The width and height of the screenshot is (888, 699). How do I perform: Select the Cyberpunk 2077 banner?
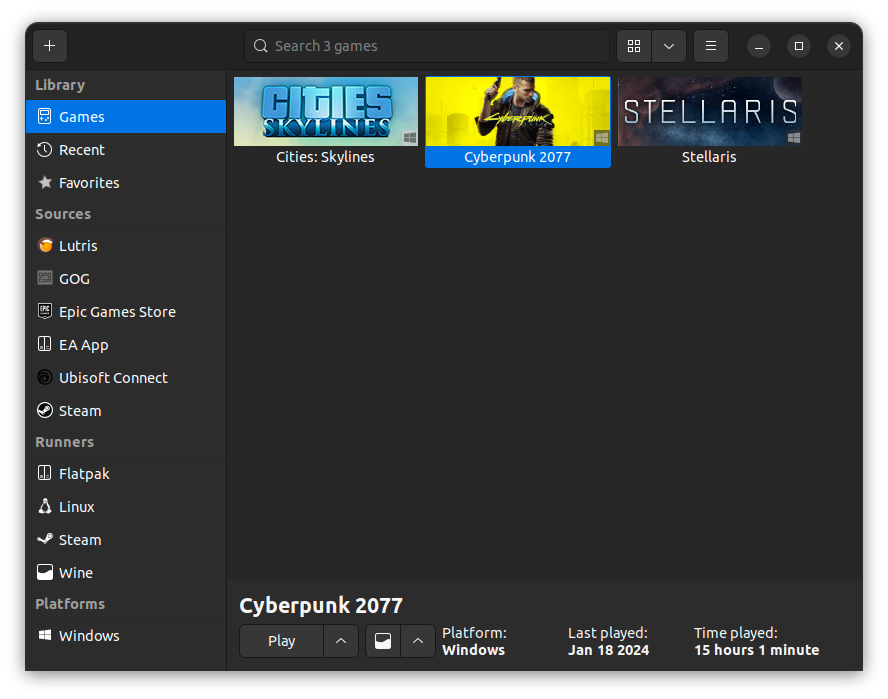click(518, 112)
